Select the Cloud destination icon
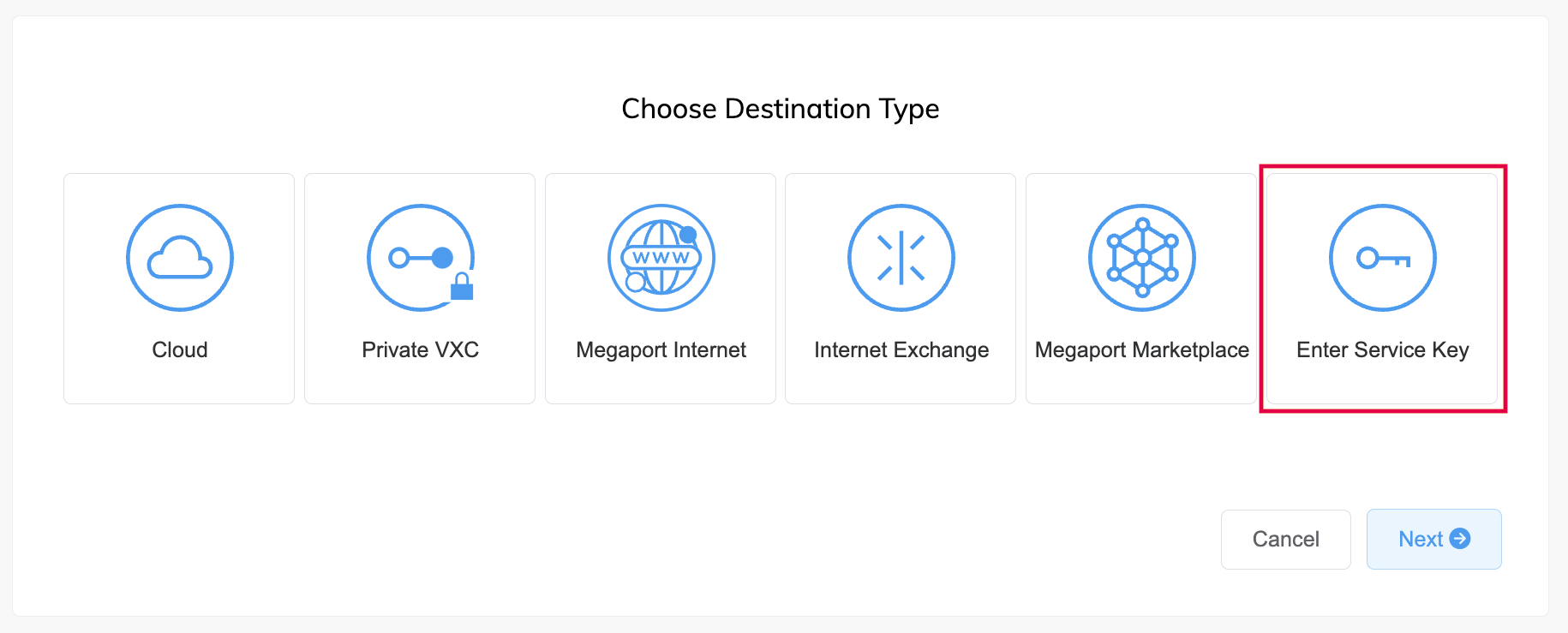1568x633 pixels. [x=179, y=258]
